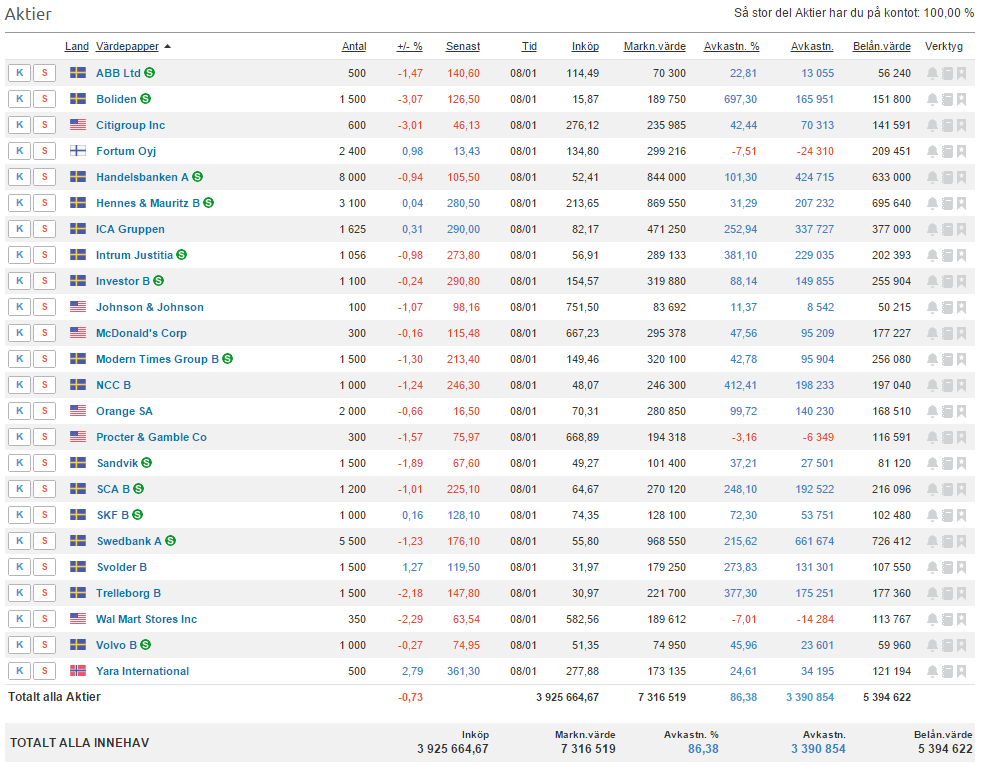This screenshot has width=986, height=765.
Task: Open the Citigroup Inc stock link
Action: tap(130, 125)
